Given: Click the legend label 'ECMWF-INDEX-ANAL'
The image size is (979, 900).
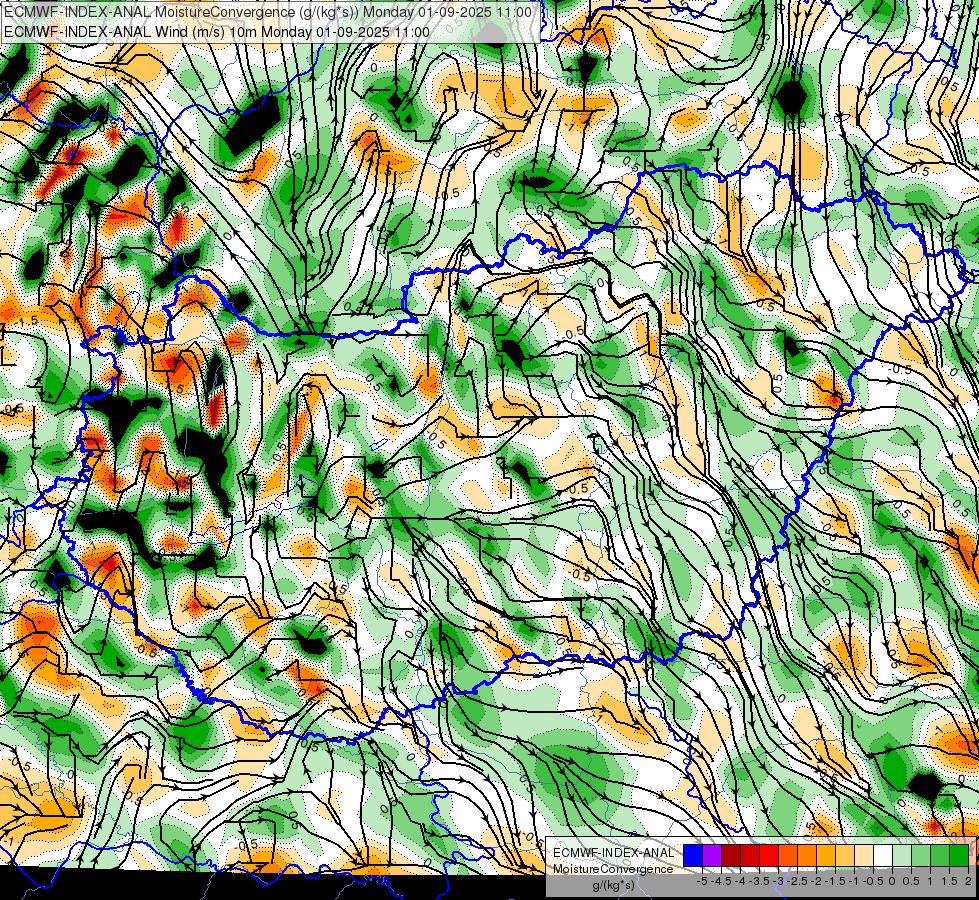Looking at the screenshot, I should tap(614, 853).
